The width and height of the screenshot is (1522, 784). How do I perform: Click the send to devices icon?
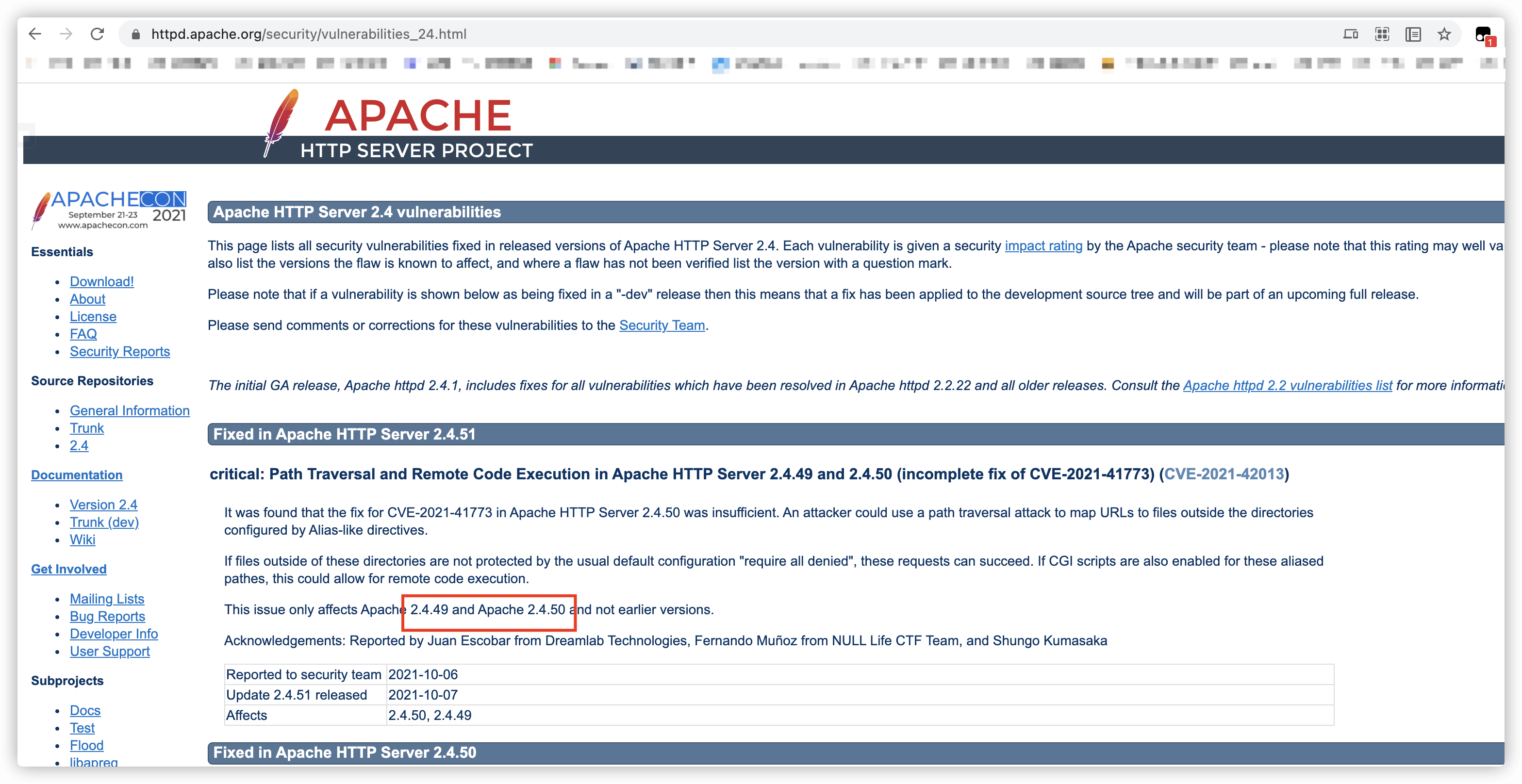click(1350, 34)
